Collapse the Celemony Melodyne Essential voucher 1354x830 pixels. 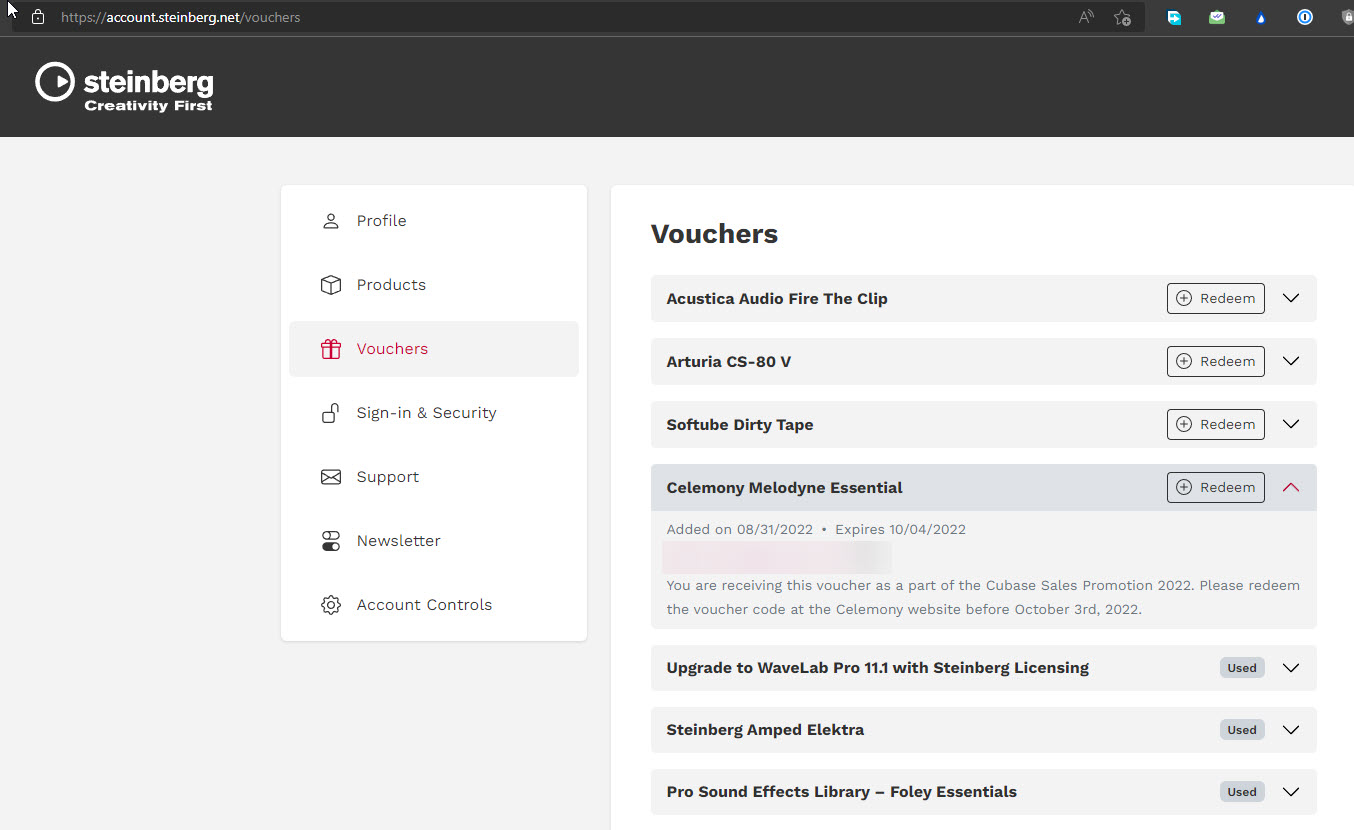pyautogui.click(x=1291, y=487)
